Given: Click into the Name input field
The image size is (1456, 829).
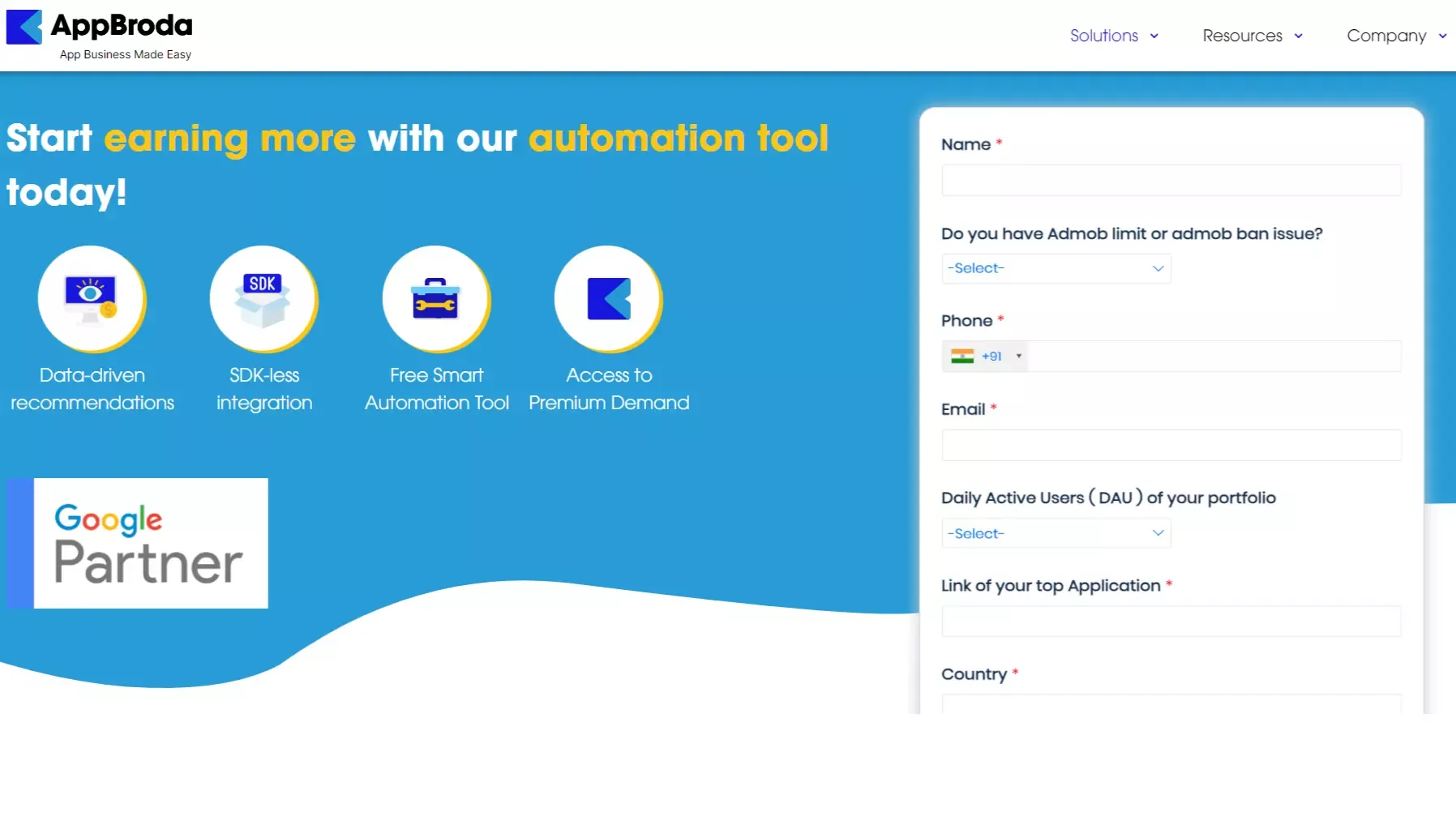Looking at the screenshot, I should pos(1171,181).
